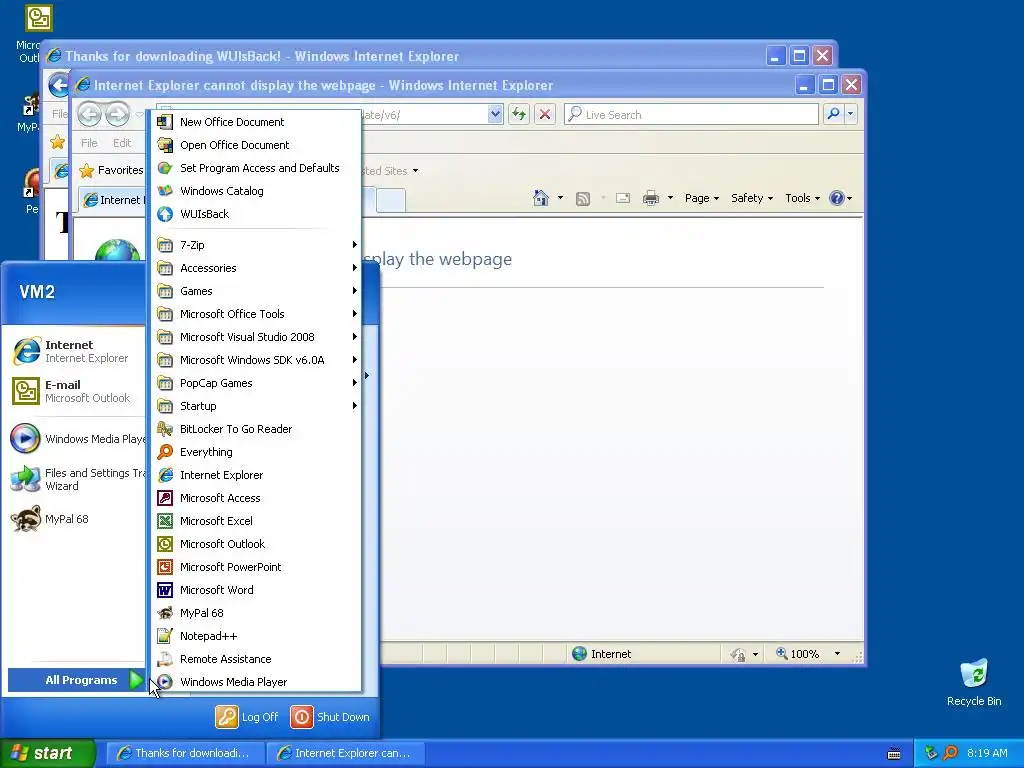Click the empty new tab button
The height and width of the screenshot is (768, 1024).
pos(391,200)
